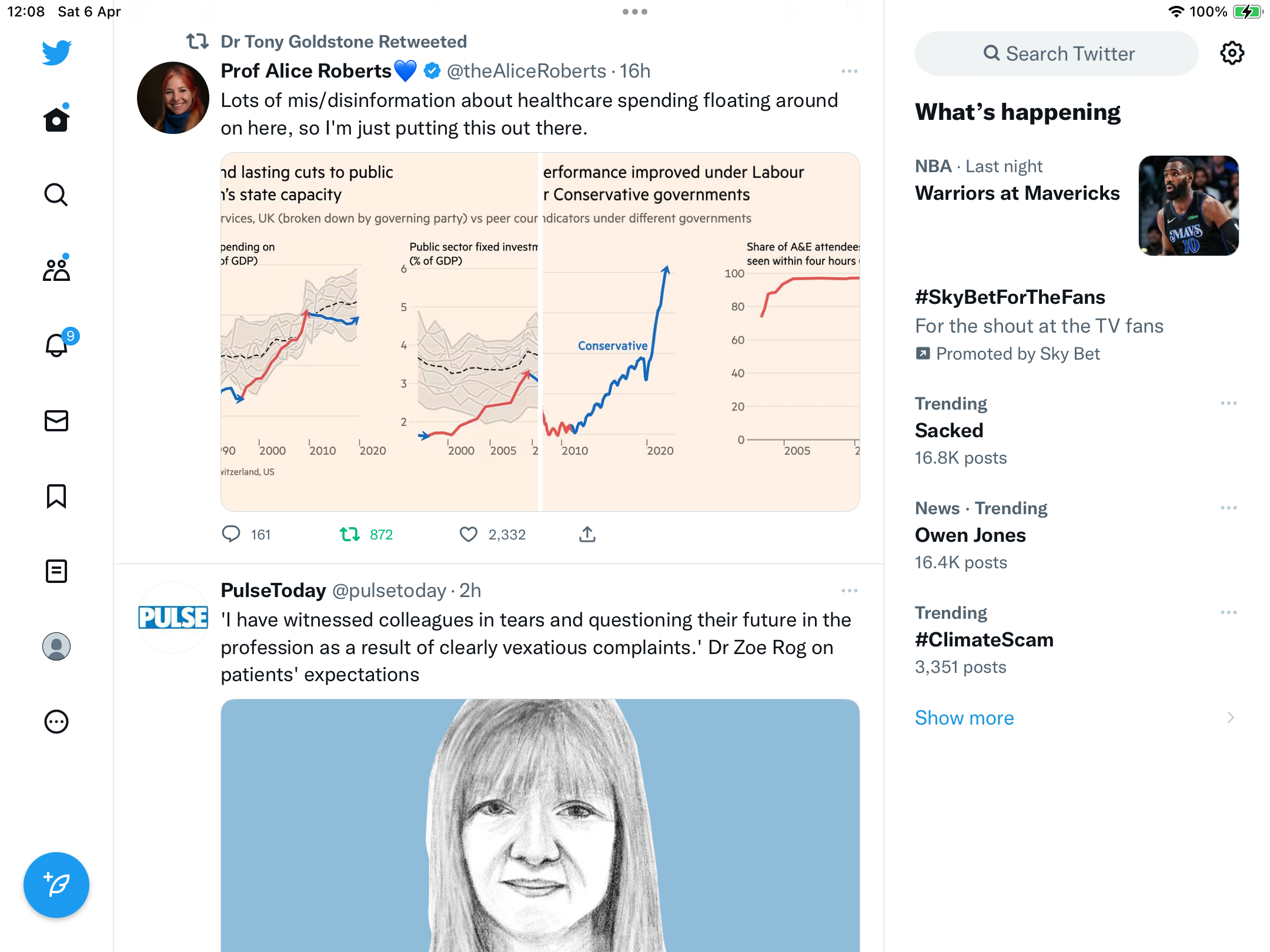Open the Lists icon in sidebar
This screenshot has width=1270, height=952.
point(56,571)
